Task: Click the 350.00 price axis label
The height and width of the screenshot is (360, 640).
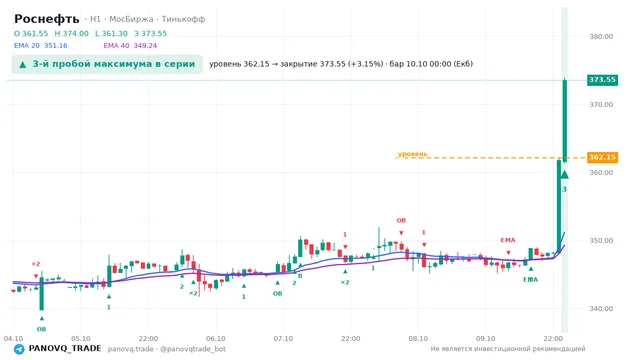Action: 601,240
